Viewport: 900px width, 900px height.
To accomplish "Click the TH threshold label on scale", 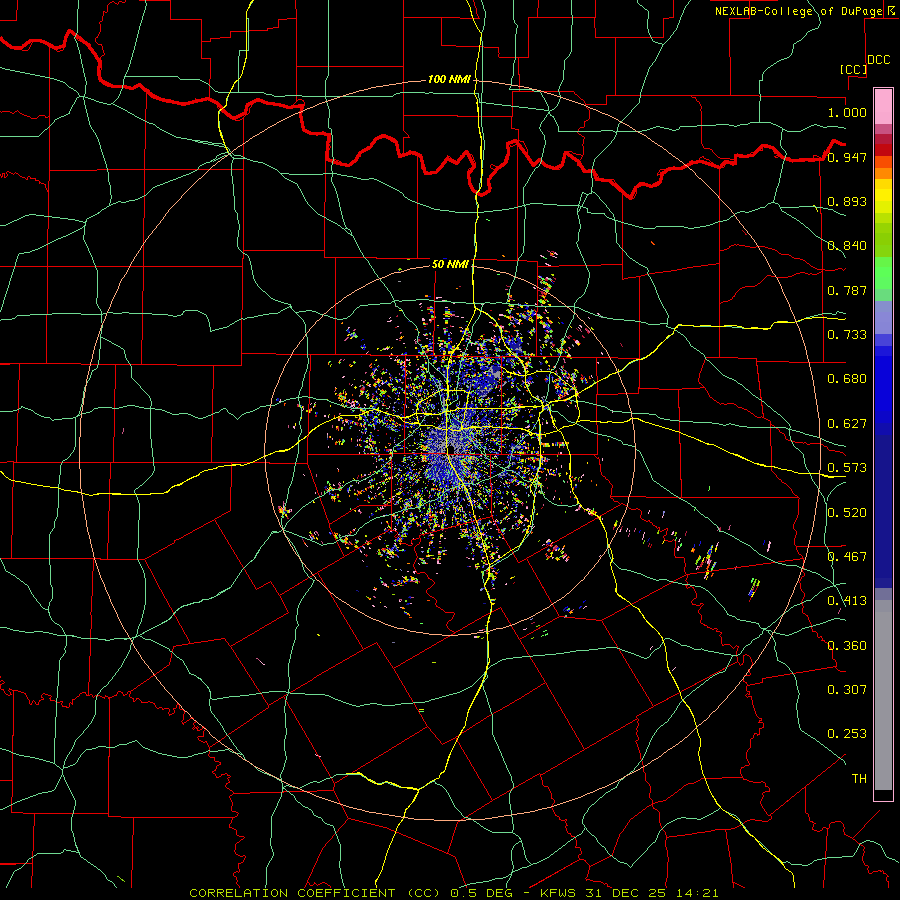I will [x=859, y=779].
